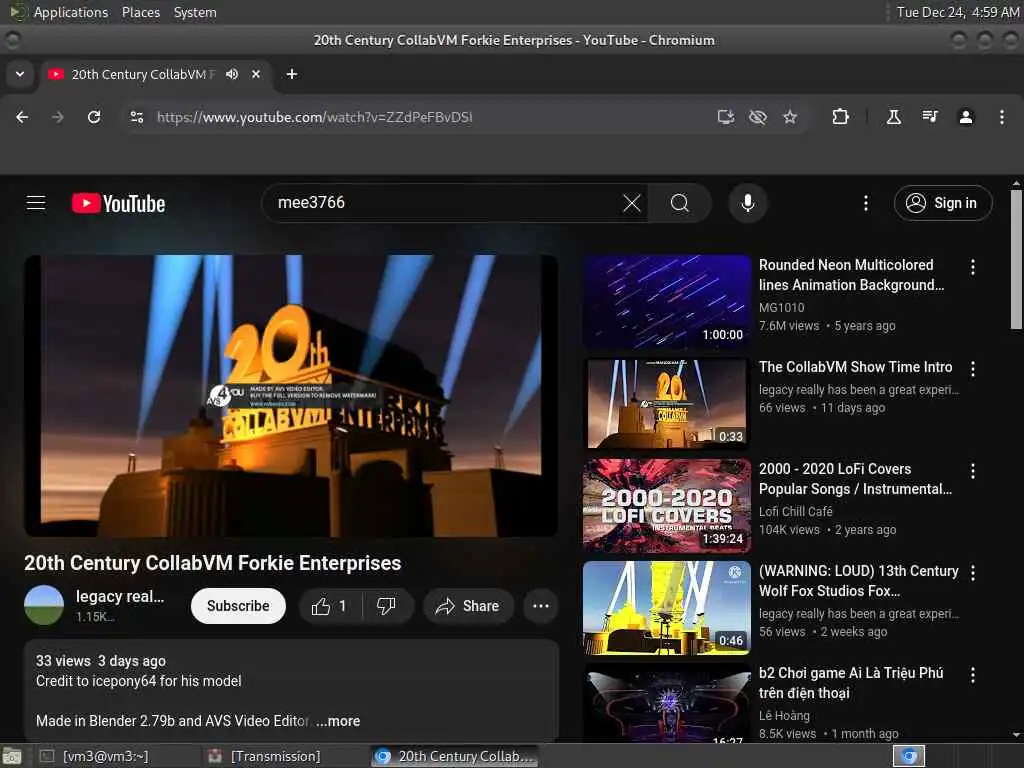Open the Applications menu
The width and height of the screenshot is (1024, 768).
(x=71, y=12)
